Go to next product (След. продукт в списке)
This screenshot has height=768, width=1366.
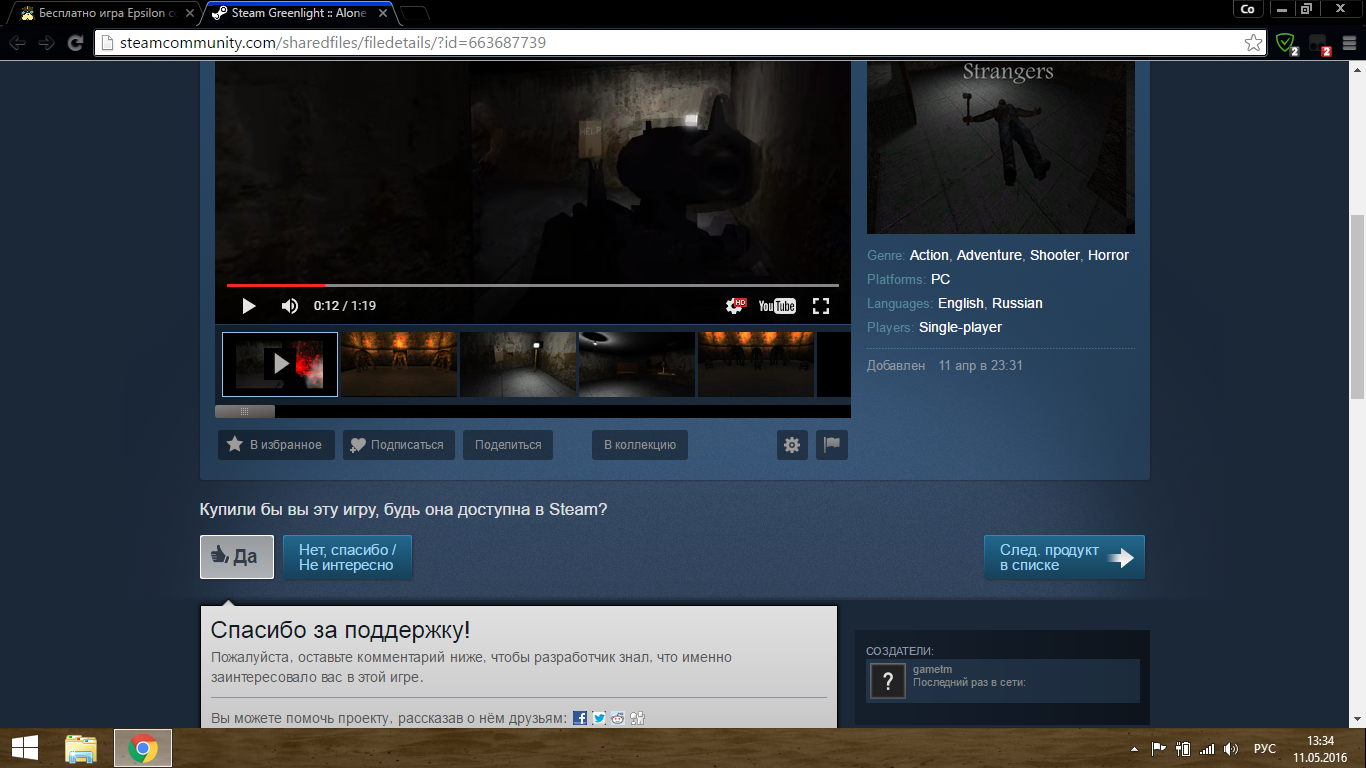click(1064, 557)
